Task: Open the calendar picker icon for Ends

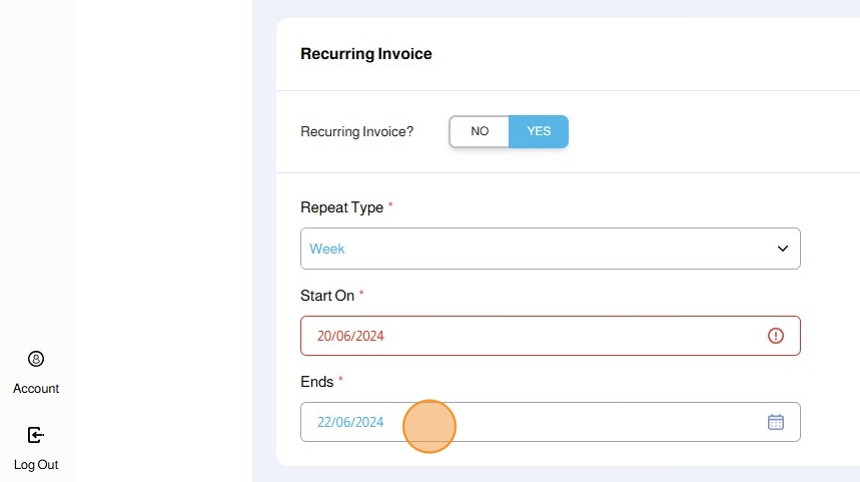Action: [x=775, y=422]
